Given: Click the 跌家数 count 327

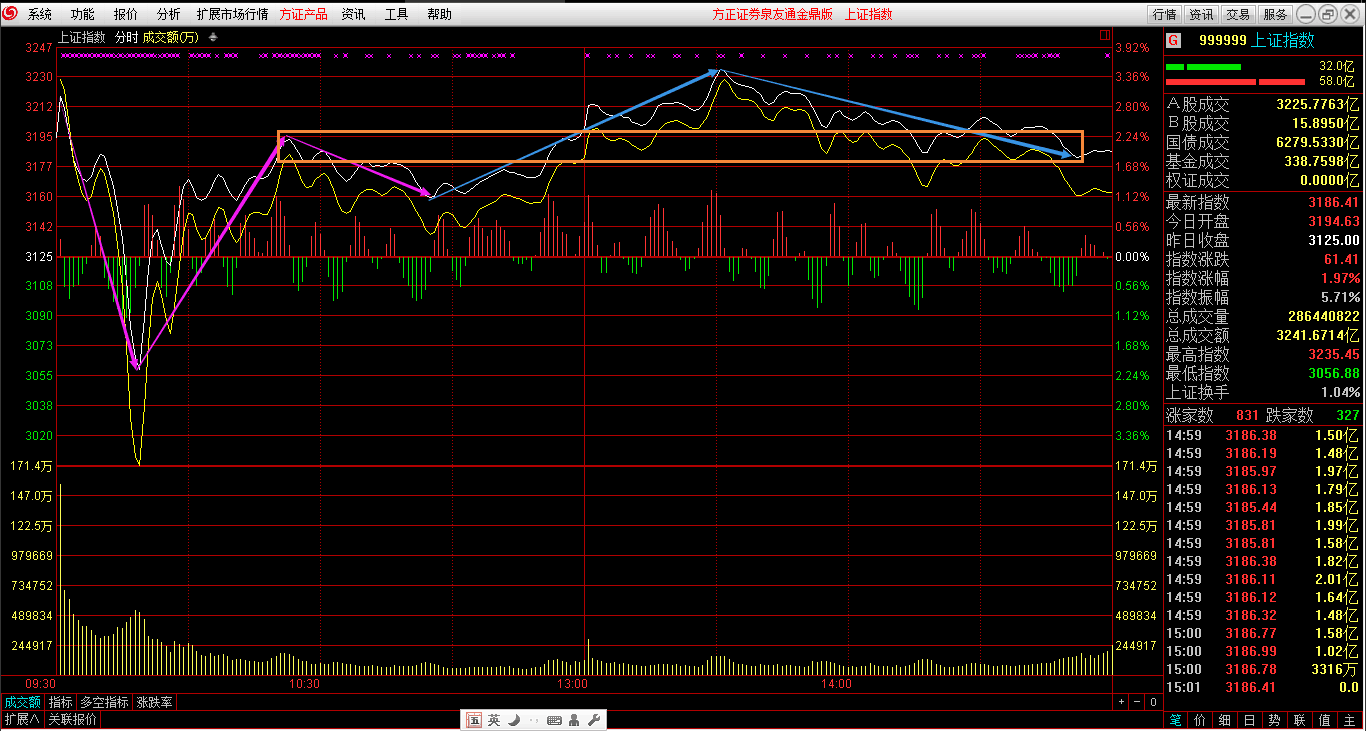Looking at the screenshot, I should tap(1348, 415).
